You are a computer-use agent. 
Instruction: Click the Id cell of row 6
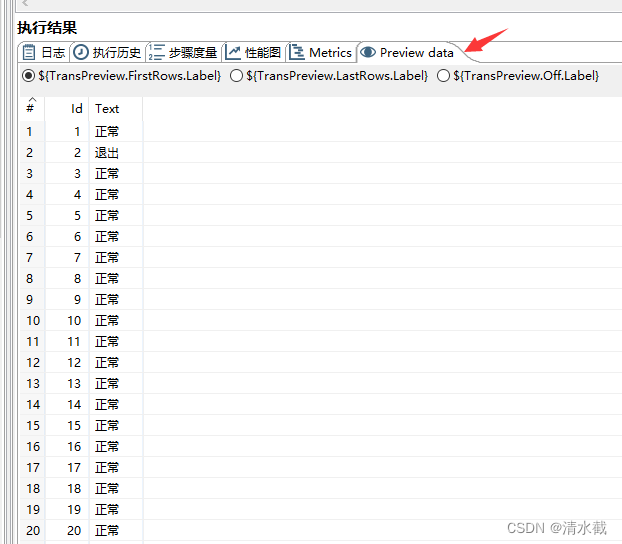click(67, 236)
